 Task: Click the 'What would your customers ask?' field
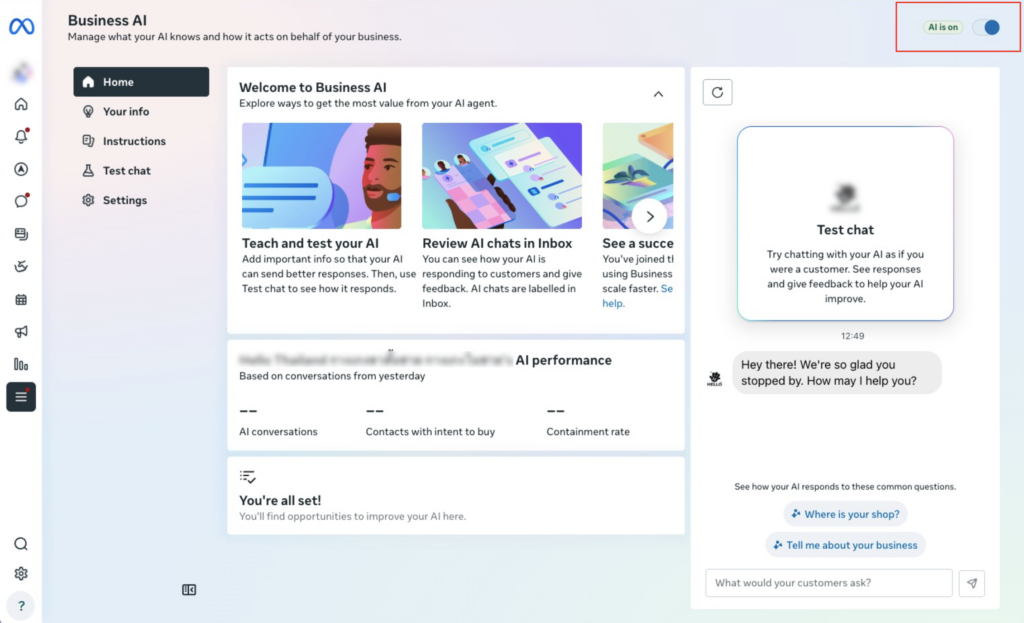coord(828,583)
